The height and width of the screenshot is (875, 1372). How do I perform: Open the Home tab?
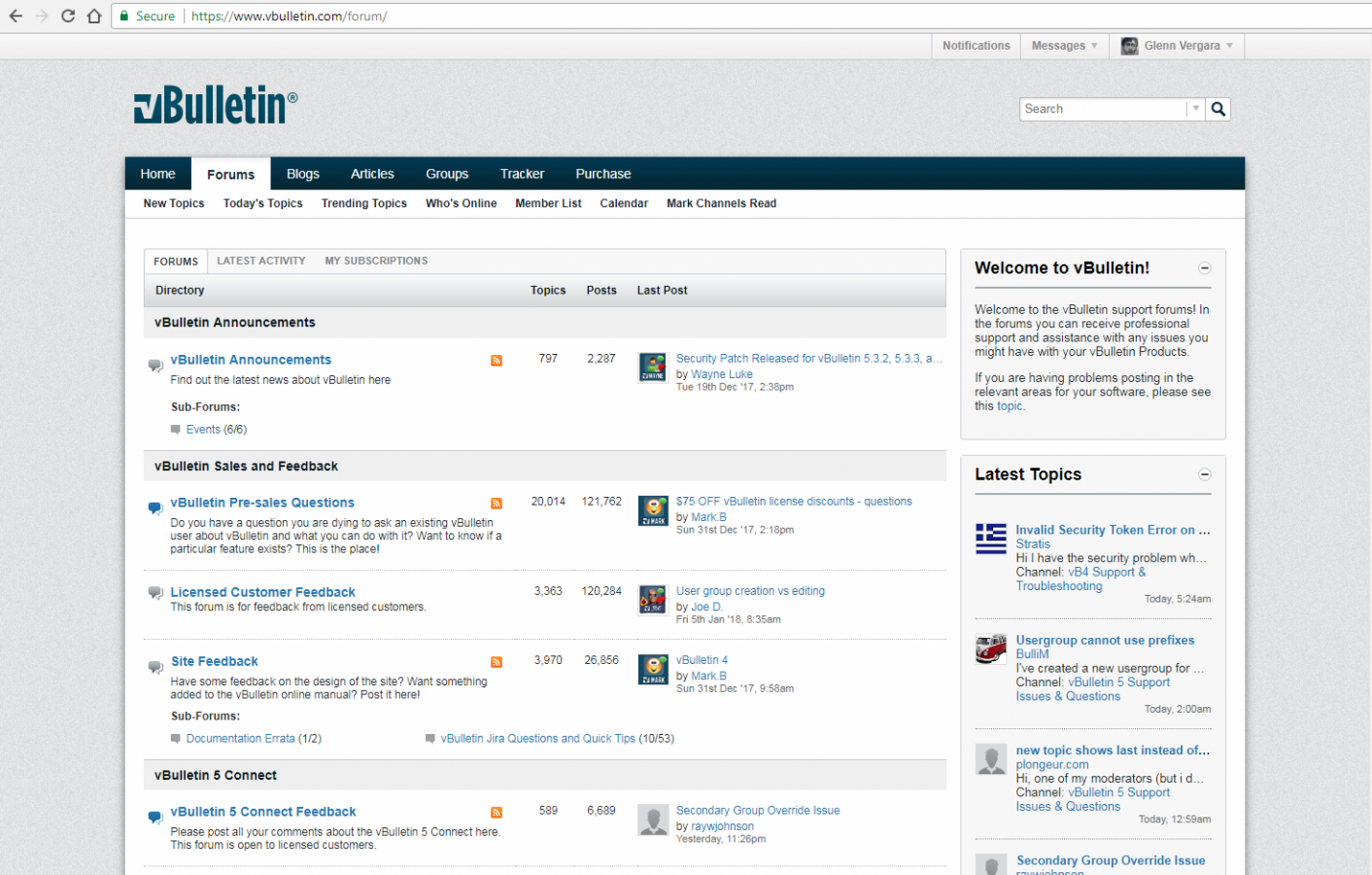click(158, 174)
